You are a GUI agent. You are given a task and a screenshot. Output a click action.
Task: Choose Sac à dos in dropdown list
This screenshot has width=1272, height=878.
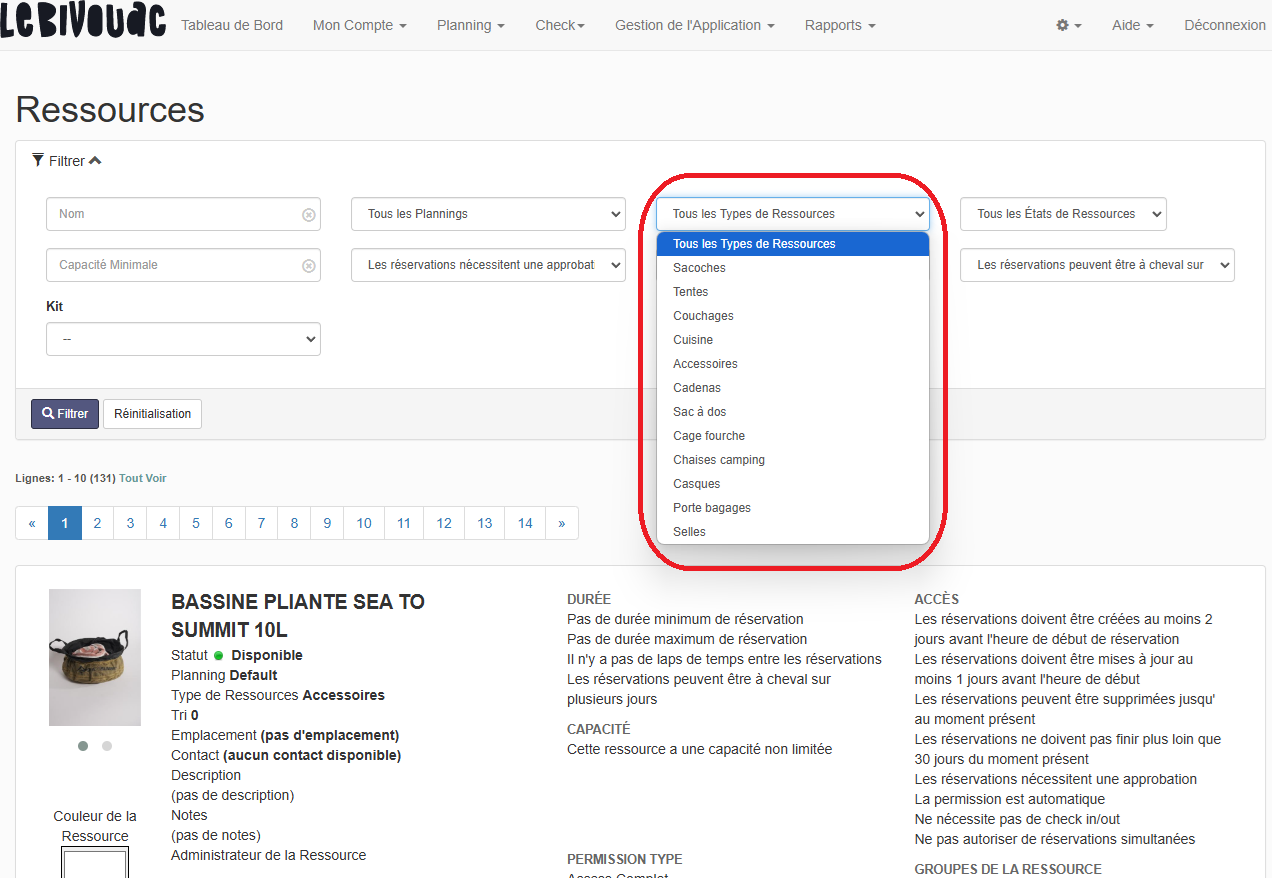point(700,412)
